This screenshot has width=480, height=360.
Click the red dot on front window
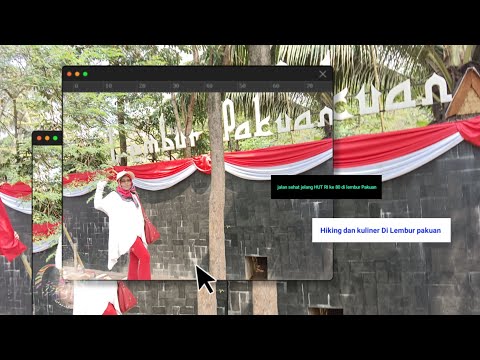[69, 74]
